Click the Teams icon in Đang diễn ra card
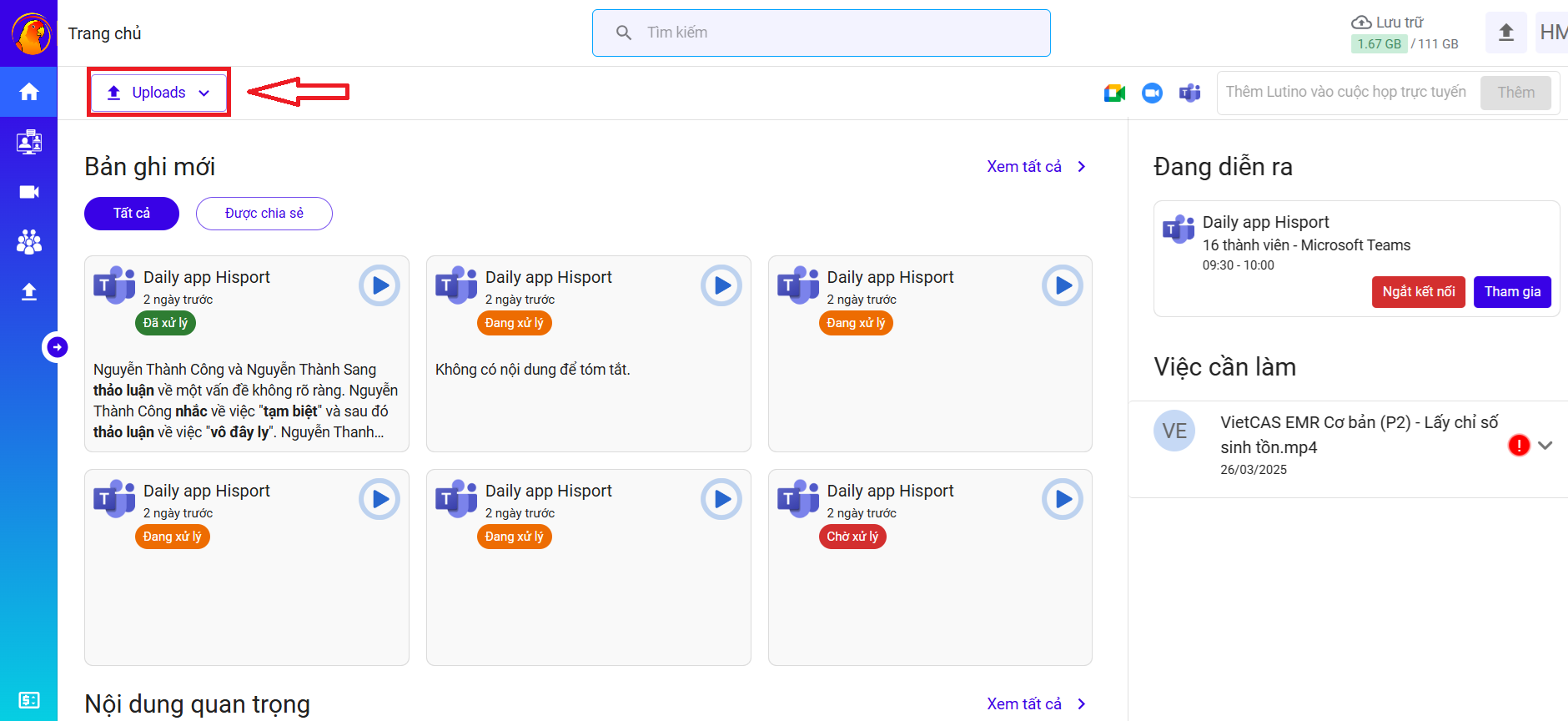Viewport: 1568px width, 721px height. pos(1179,228)
